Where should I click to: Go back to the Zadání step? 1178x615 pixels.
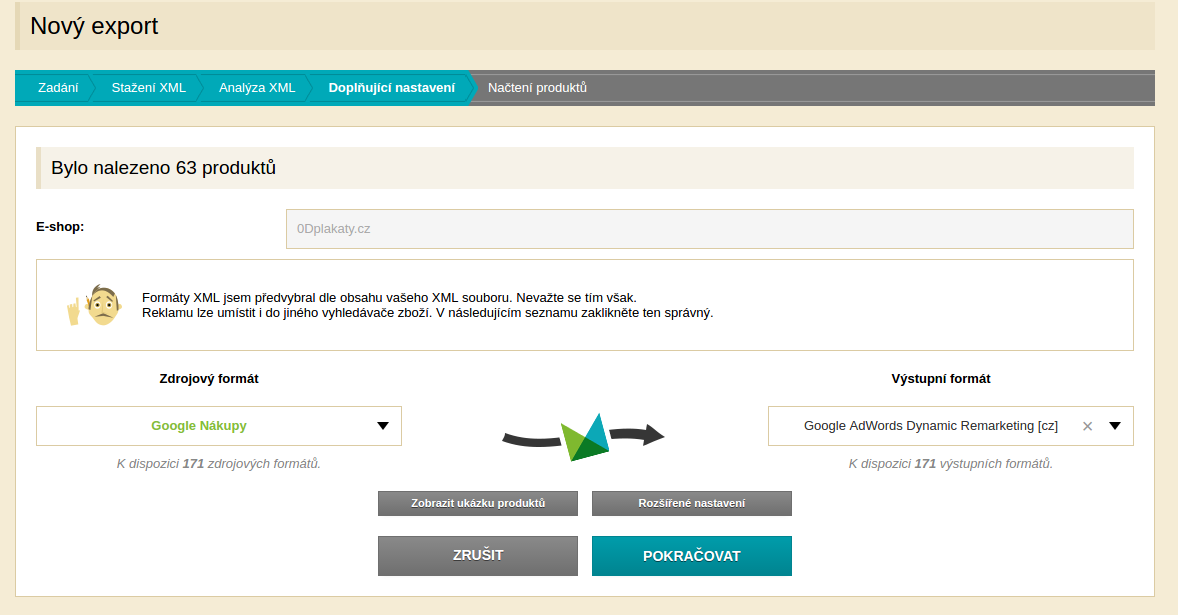[58, 88]
